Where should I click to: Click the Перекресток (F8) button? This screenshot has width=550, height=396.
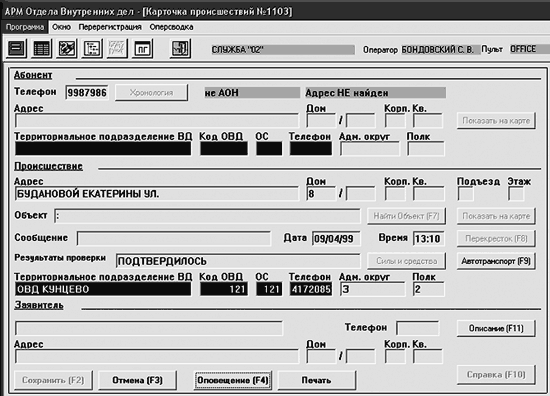pyautogui.click(x=496, y=239)
